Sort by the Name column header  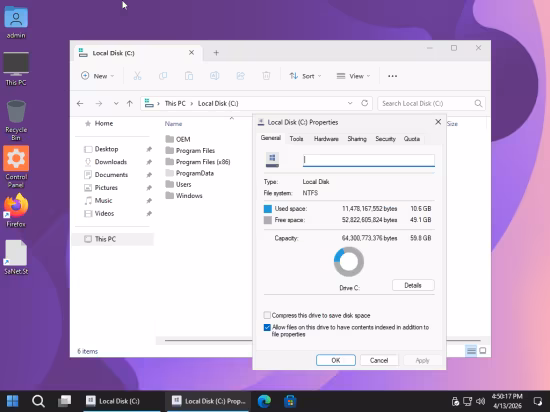click(x=173, y=124)
